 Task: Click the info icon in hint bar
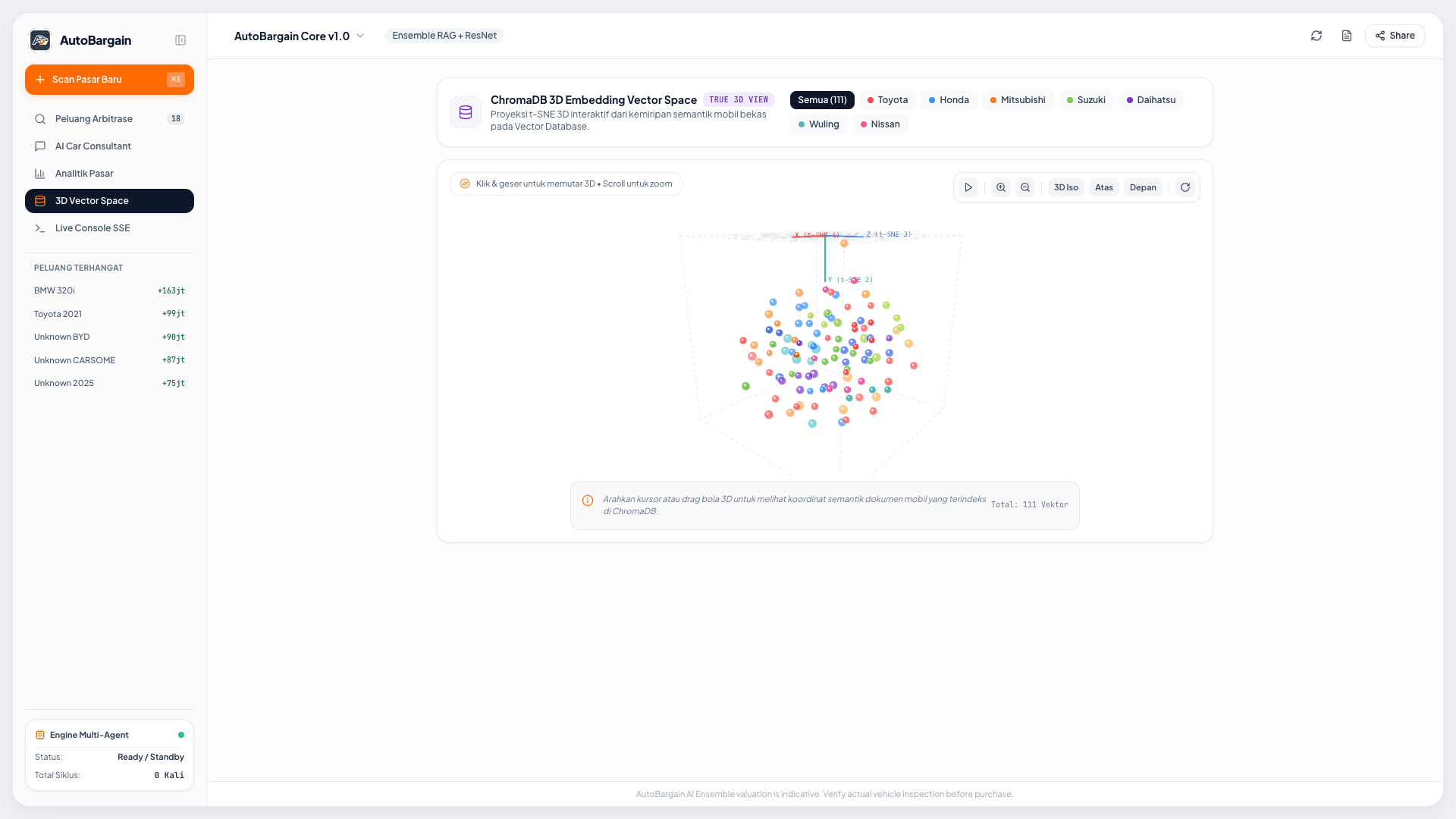tap(588, 500)
